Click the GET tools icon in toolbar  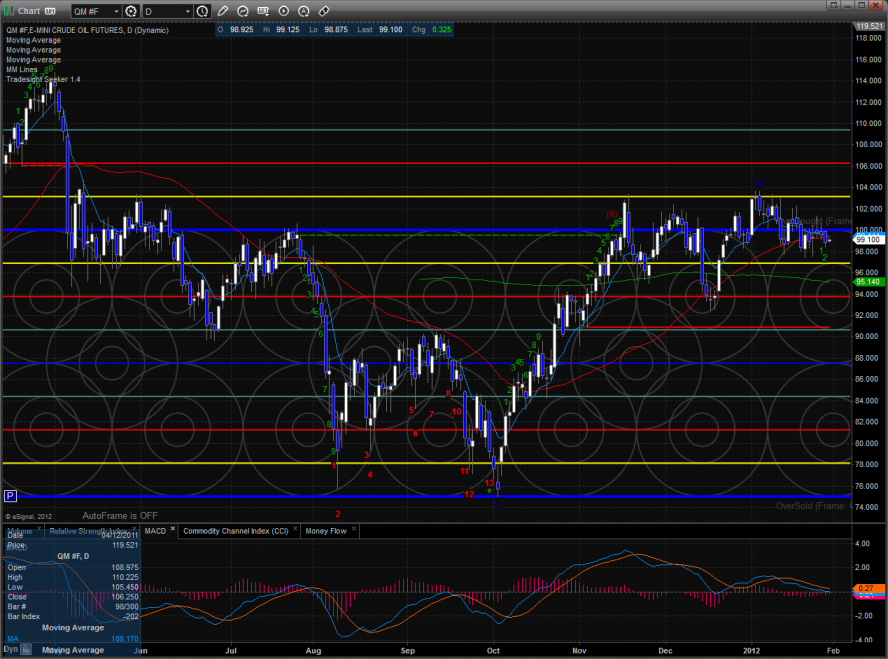(263, 11)
